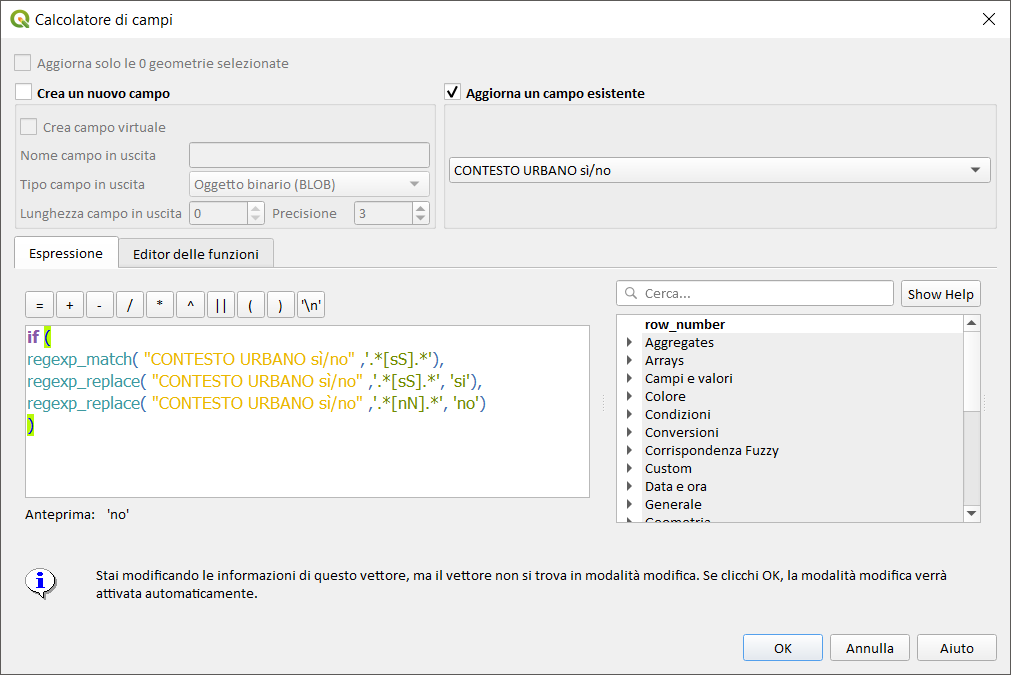
Task: Insert the equals operator
Action: [x=39, y=306]
